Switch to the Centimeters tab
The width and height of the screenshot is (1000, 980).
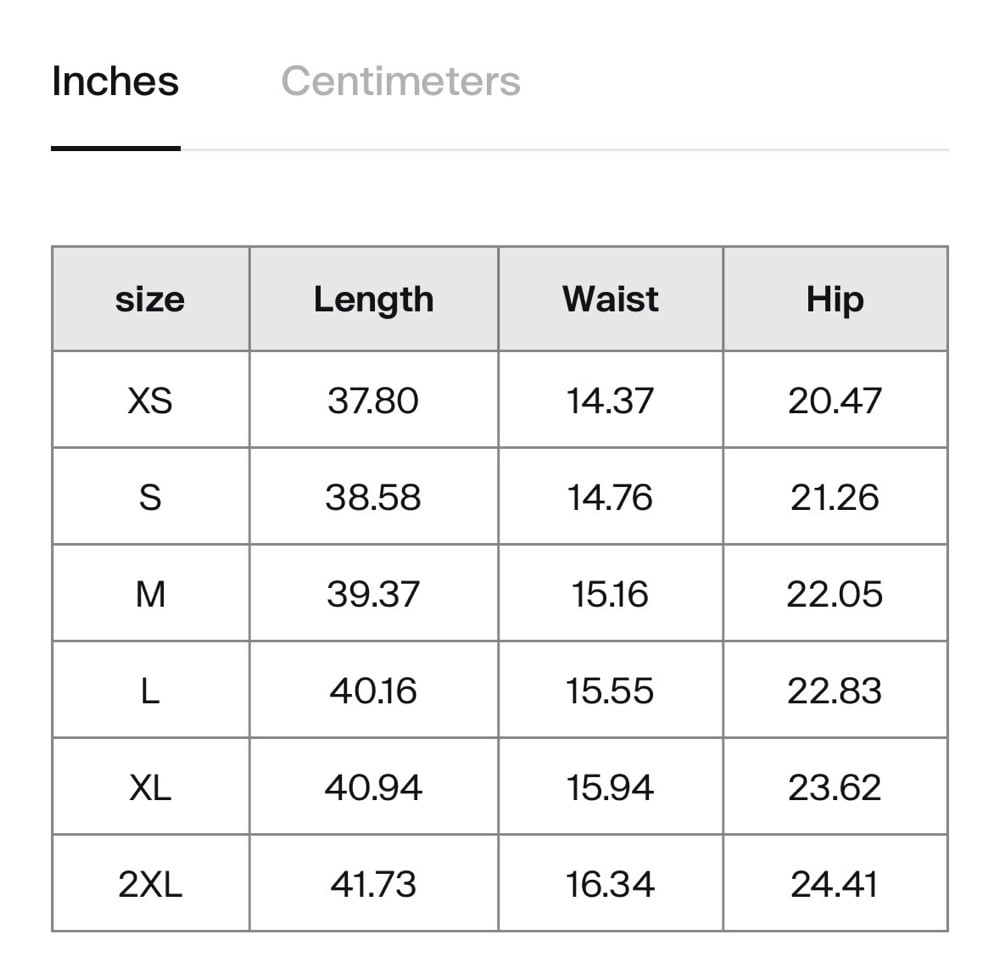tap(400, 81)
